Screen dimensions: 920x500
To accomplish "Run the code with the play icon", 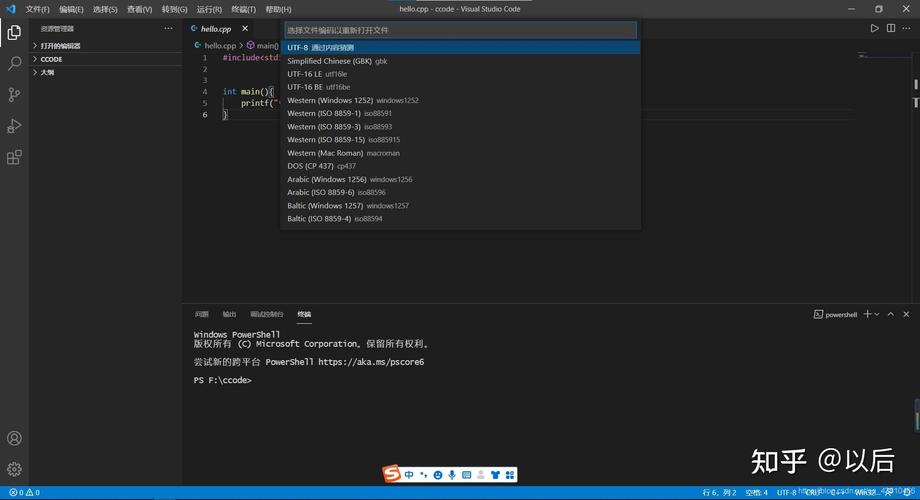I will pyautogui.click(x=874, y=28).
